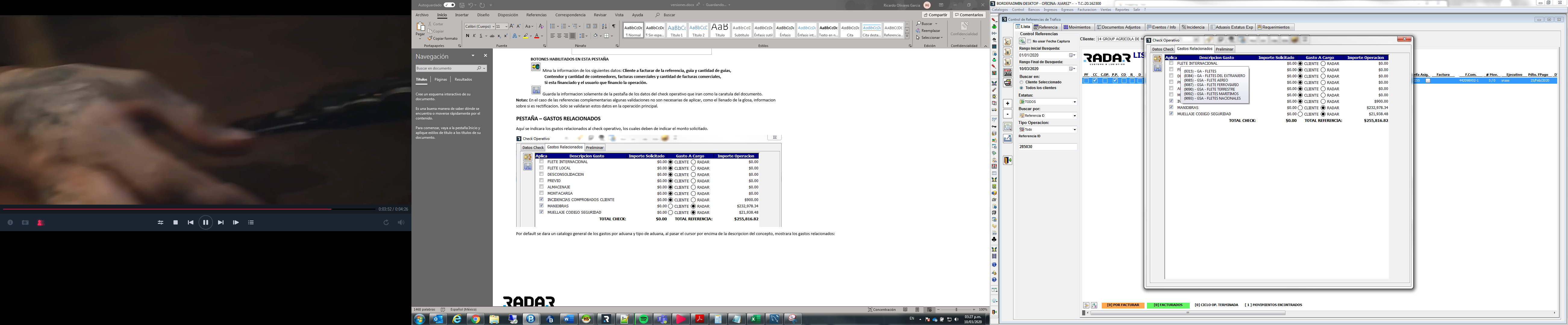The image size is (1568, 325).
Task: Click Concentración mode in Word status bar
Action: tap(882, 310)
